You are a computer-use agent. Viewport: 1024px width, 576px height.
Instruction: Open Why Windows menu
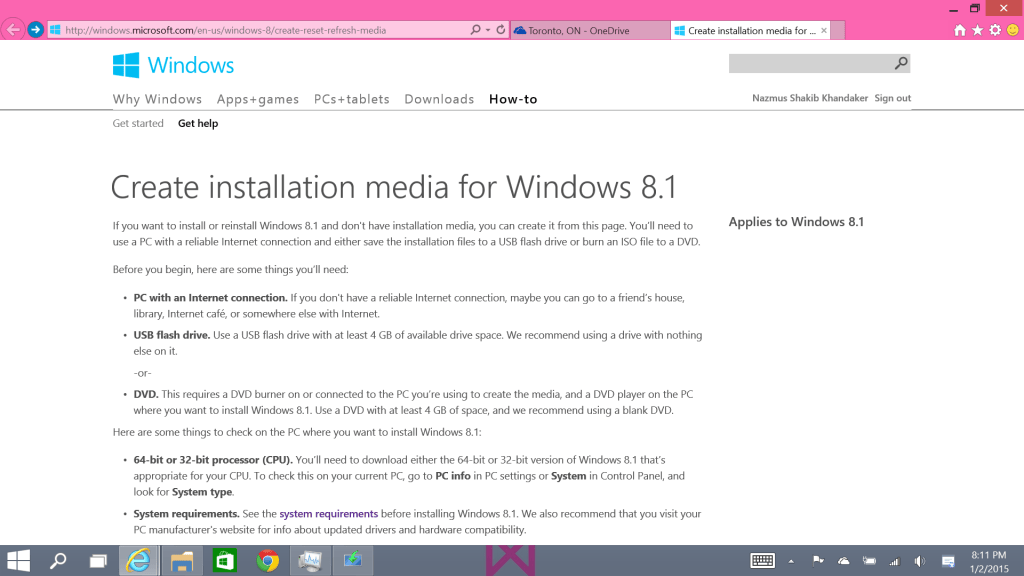(x=157, y=99)
